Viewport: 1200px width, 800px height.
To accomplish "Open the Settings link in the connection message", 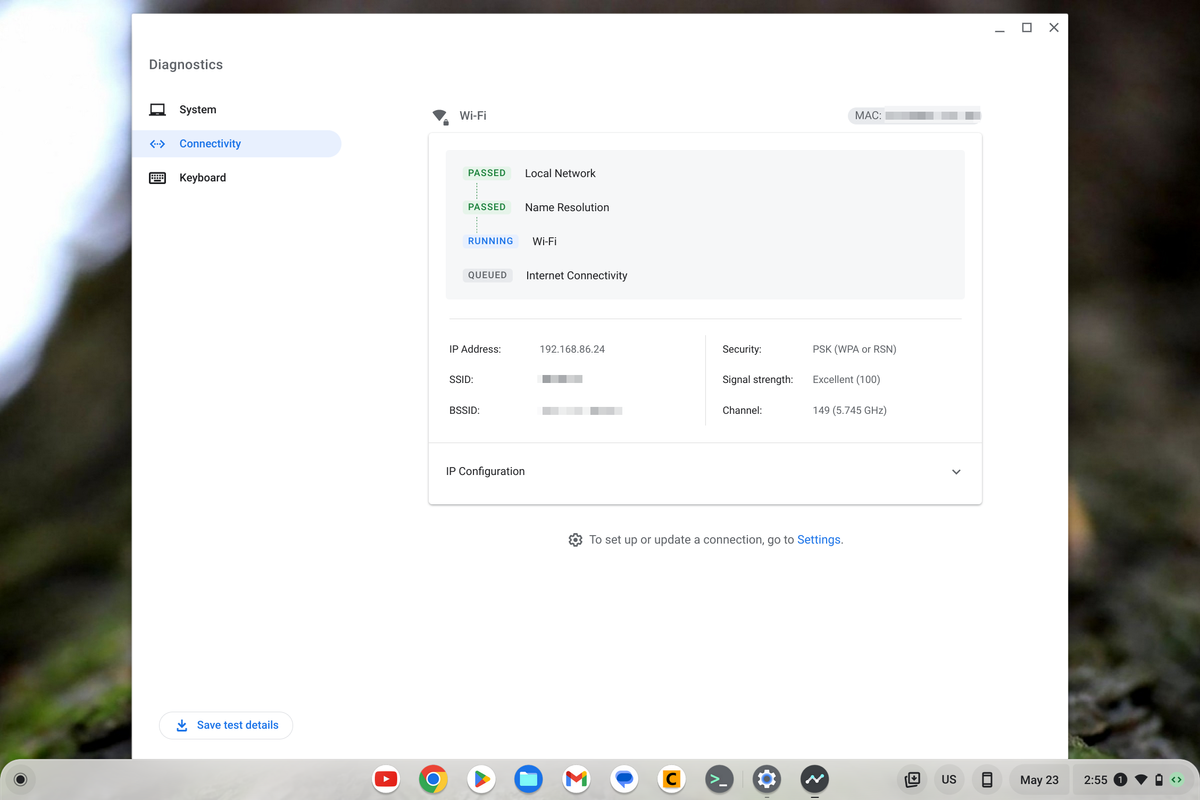I will pos(818,539).
